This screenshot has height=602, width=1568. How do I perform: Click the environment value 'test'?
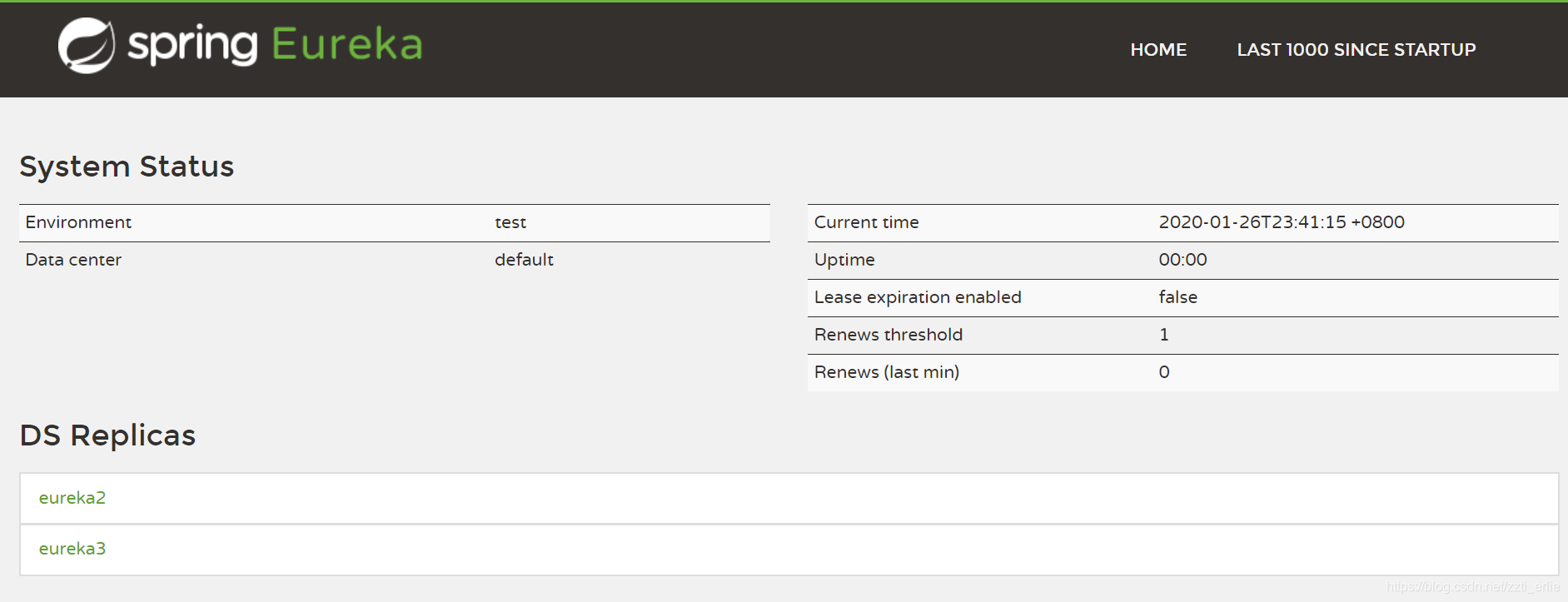510,222
